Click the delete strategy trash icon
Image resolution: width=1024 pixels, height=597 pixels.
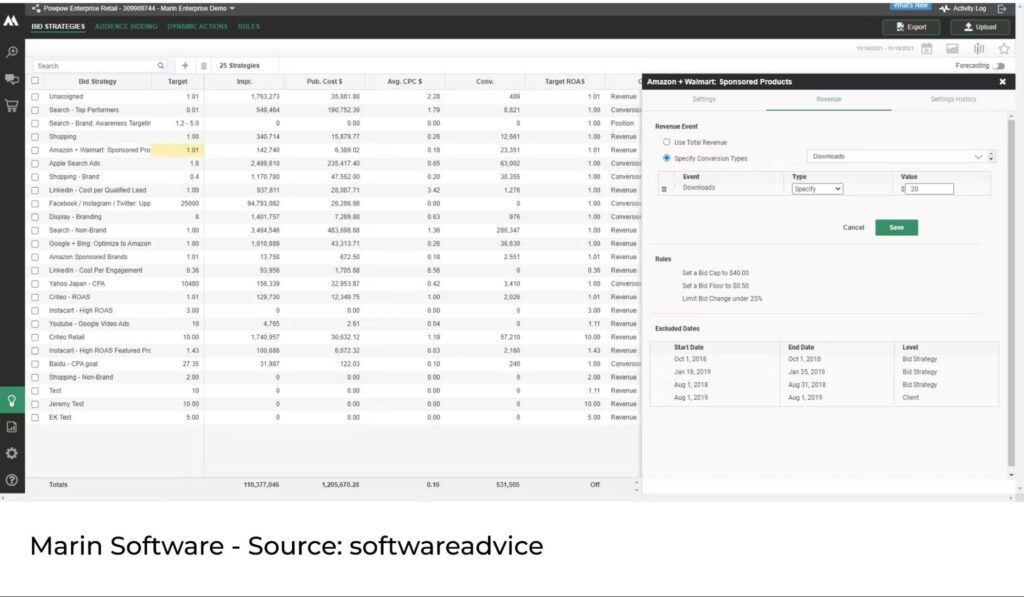tap(204, 65)
